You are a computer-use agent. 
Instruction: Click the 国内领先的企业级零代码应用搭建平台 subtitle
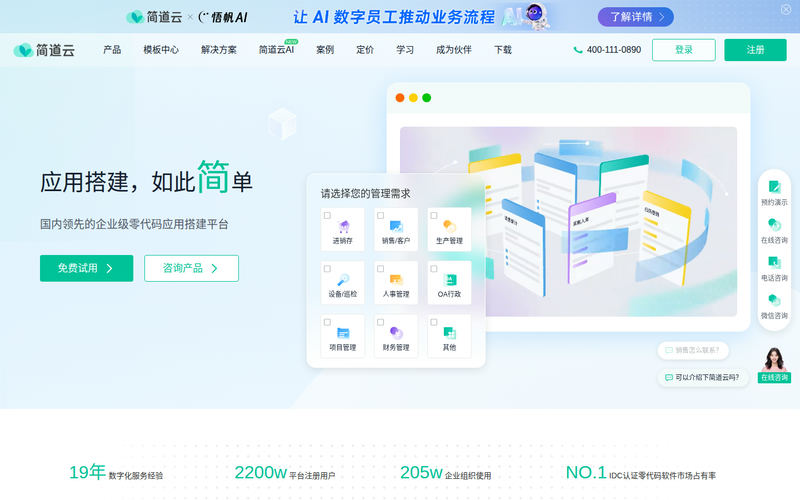point(134,224)
